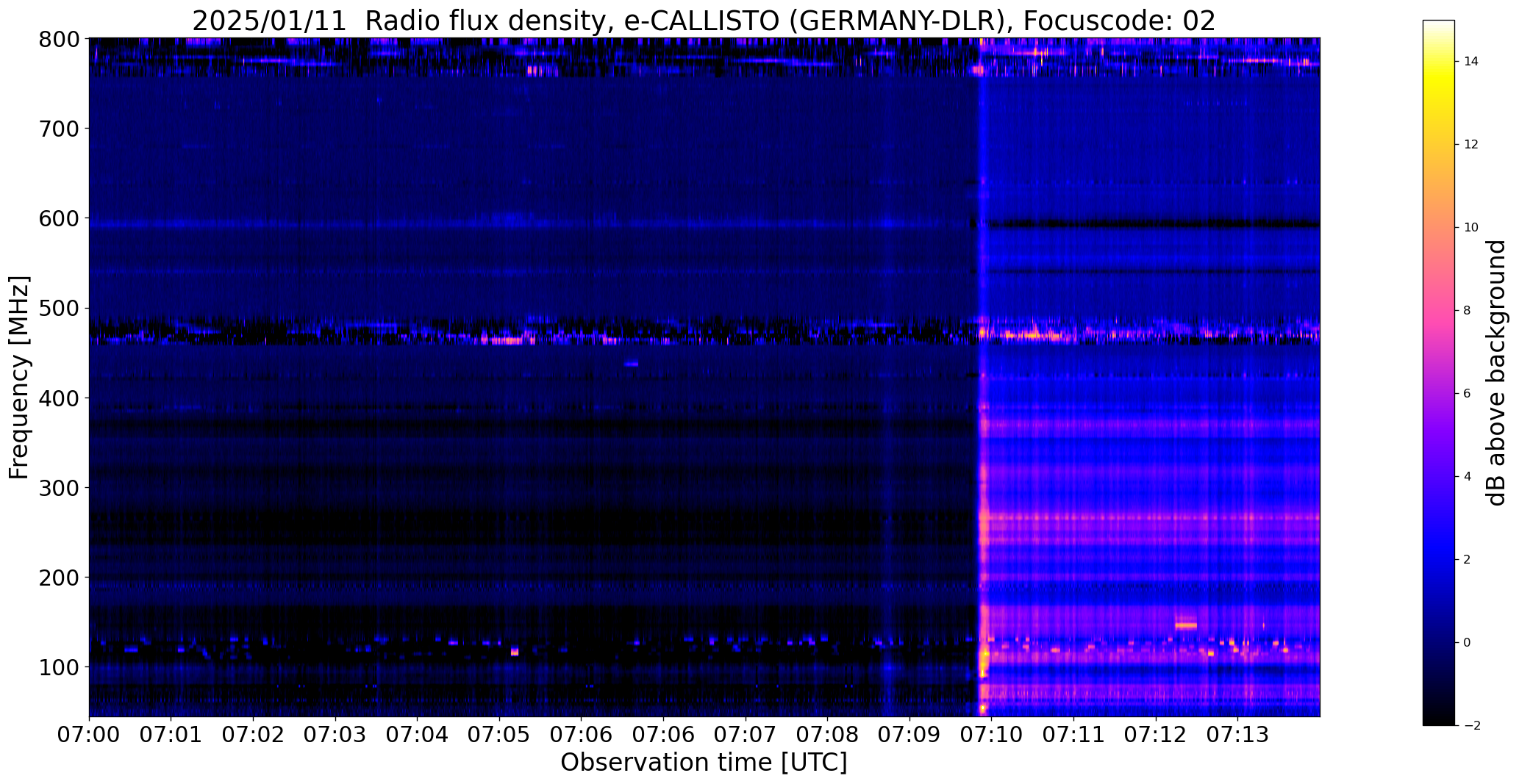Viewport: 1519px width, 784px height.
Task: Click the colorbar tick label −2
Action: tap(1471, 726)
